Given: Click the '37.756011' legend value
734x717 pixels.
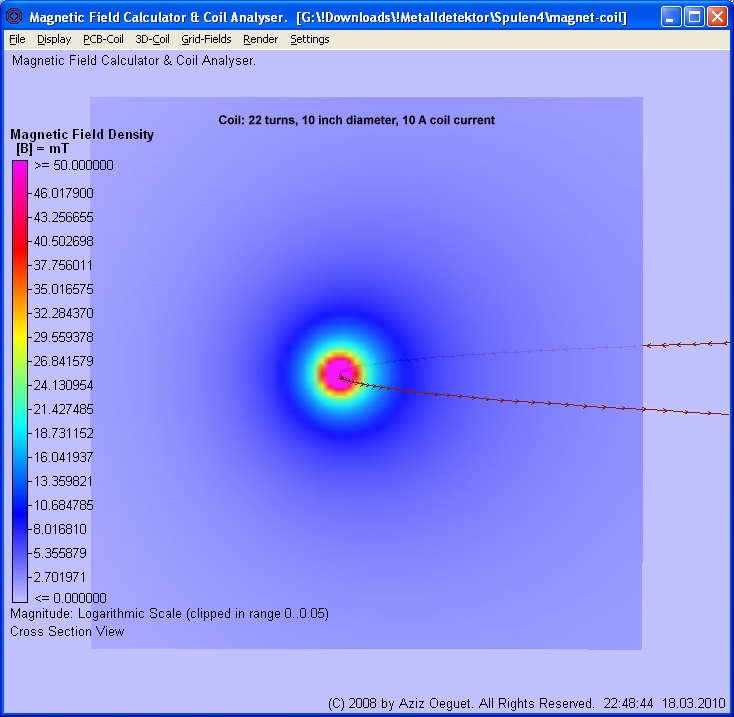Looking at the screenshot, I should [64, 265].
